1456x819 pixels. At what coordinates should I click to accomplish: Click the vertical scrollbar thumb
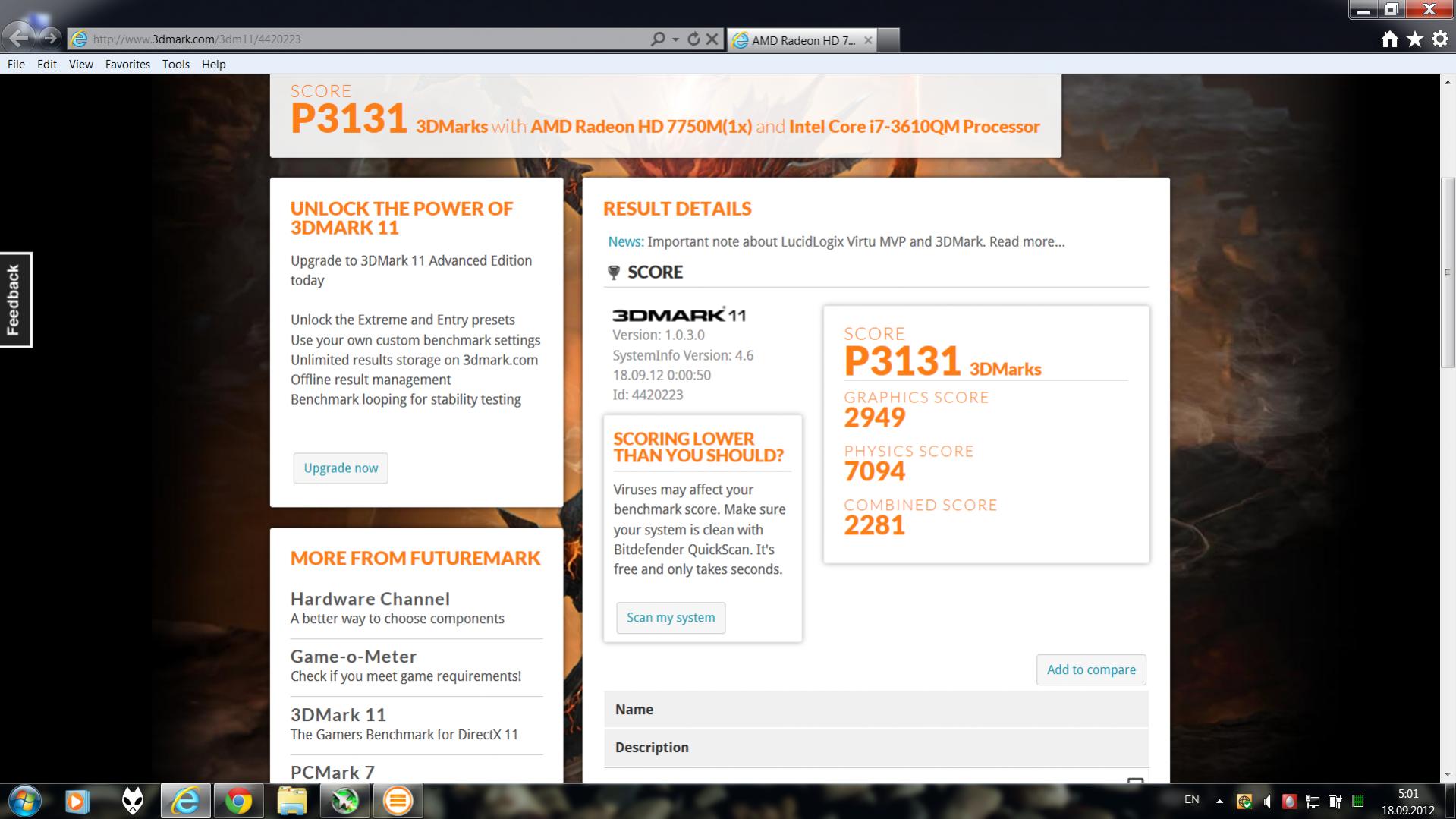[x=1448, y=273]
